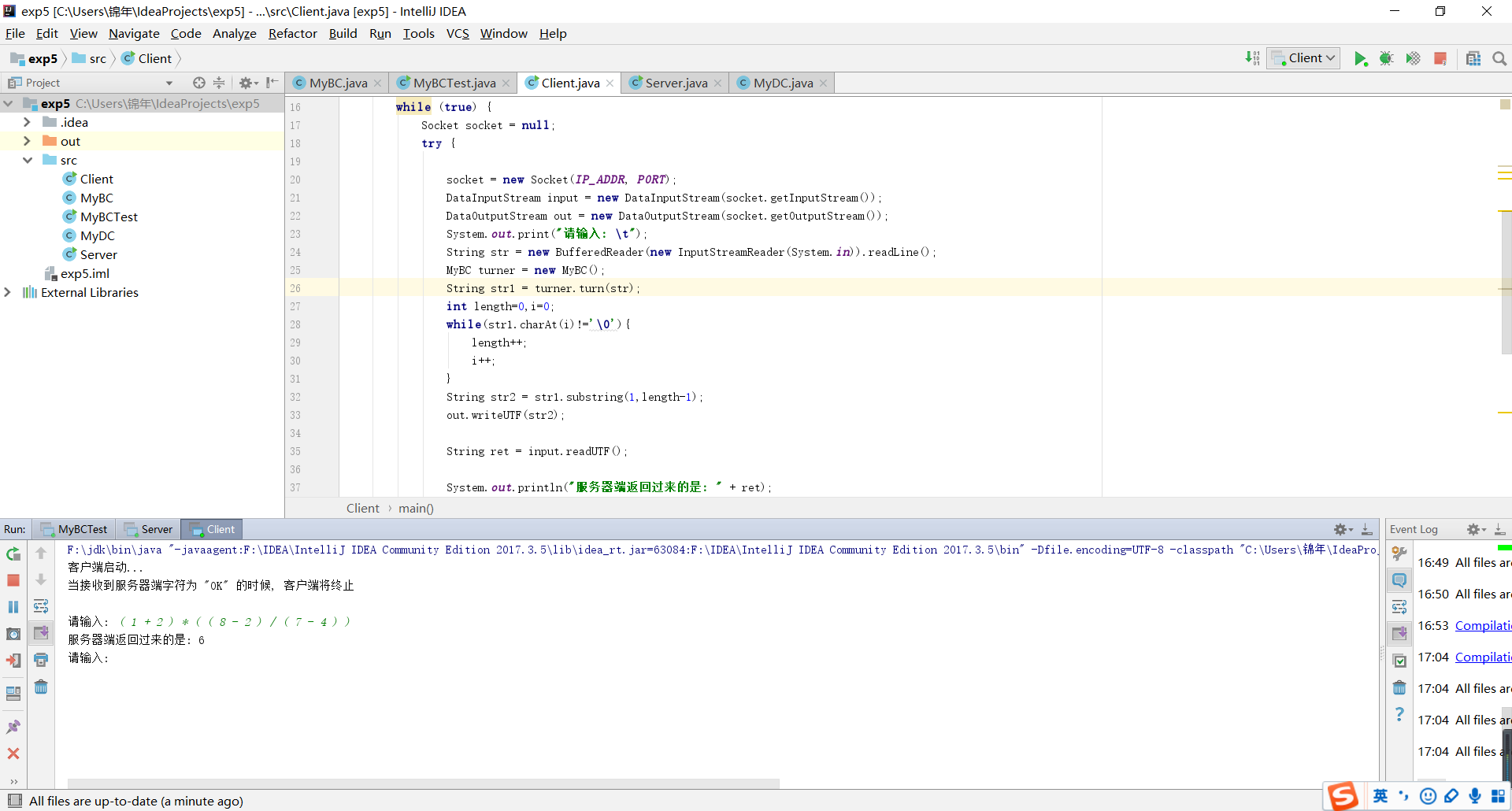Run the Client configuration with green play

pyautogui.click(x=1360, y=58)
